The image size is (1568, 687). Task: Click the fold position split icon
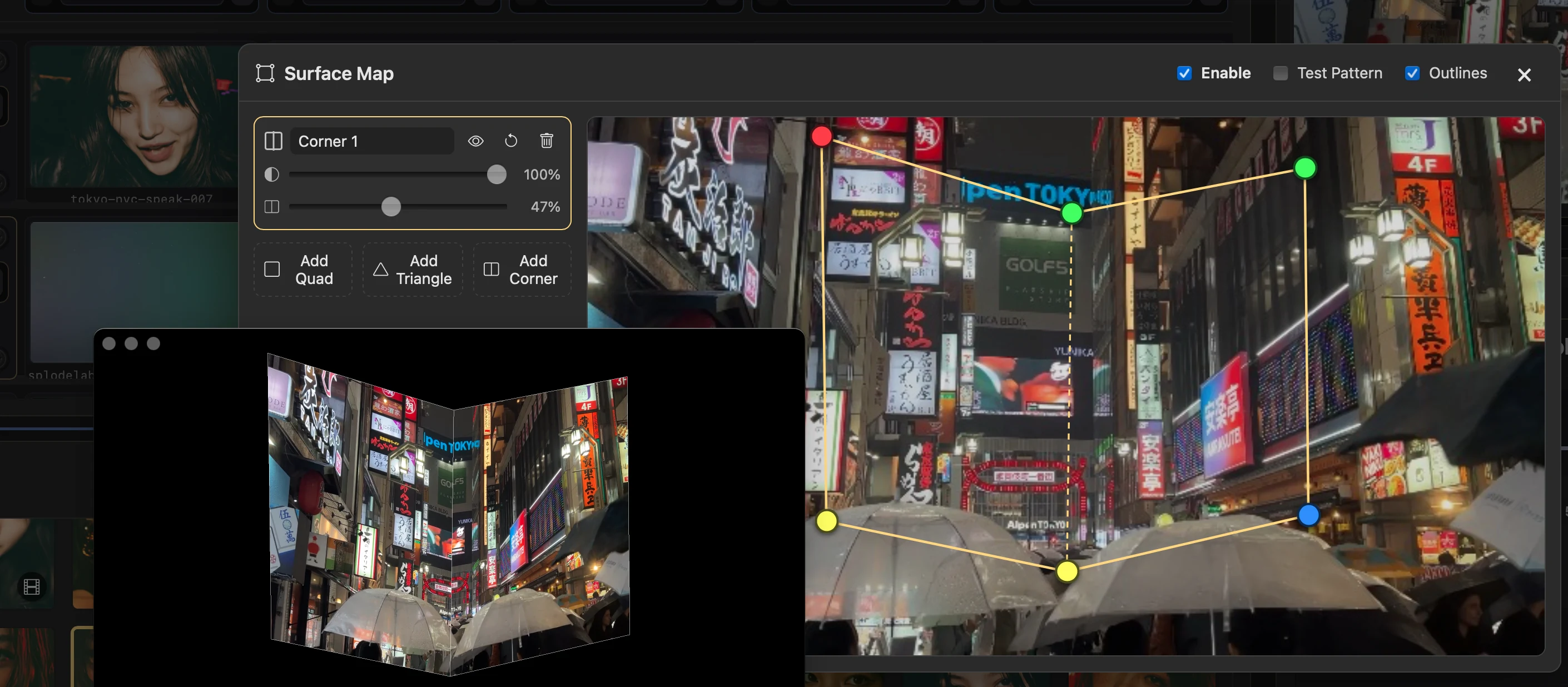271,207
